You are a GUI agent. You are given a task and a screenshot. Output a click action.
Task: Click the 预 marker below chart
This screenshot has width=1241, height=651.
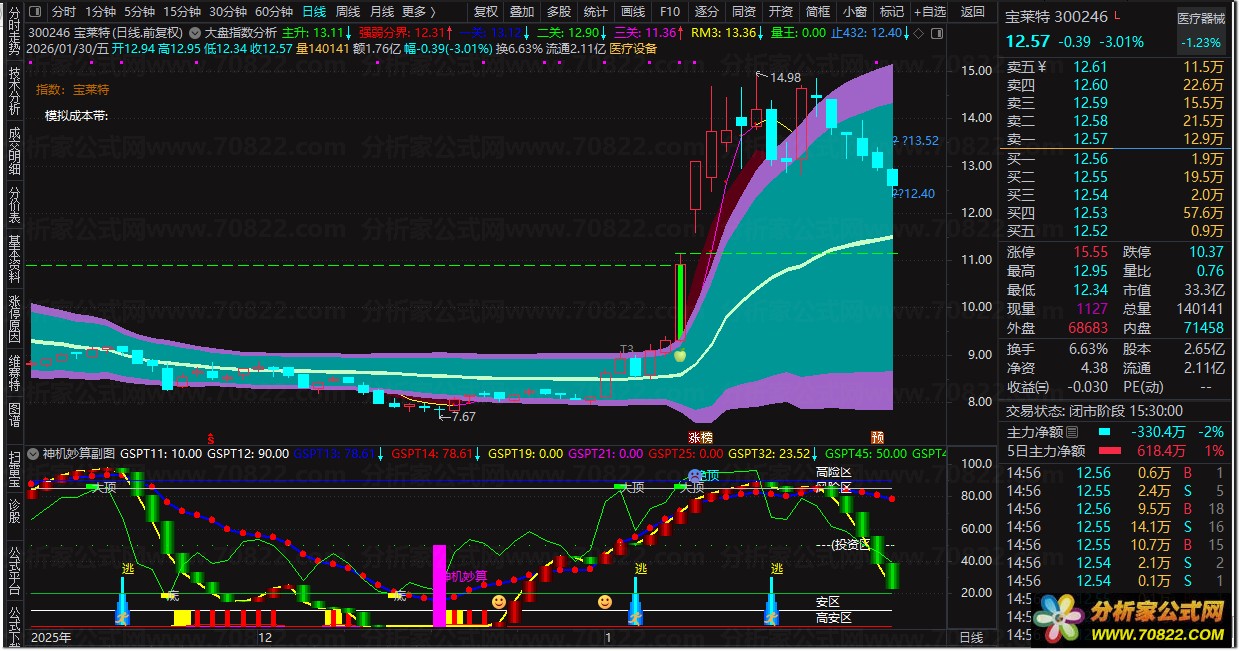877,437
